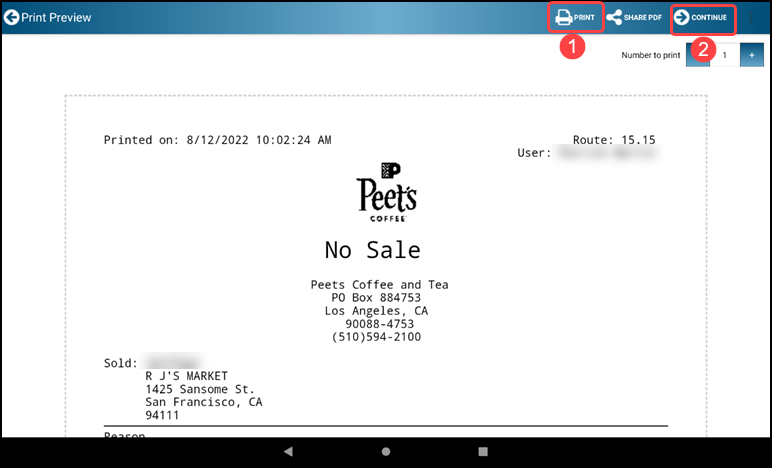Click the 'Number to print' label
The height and width of the screenshot is (468, 772).
click(x=650, y=55)
